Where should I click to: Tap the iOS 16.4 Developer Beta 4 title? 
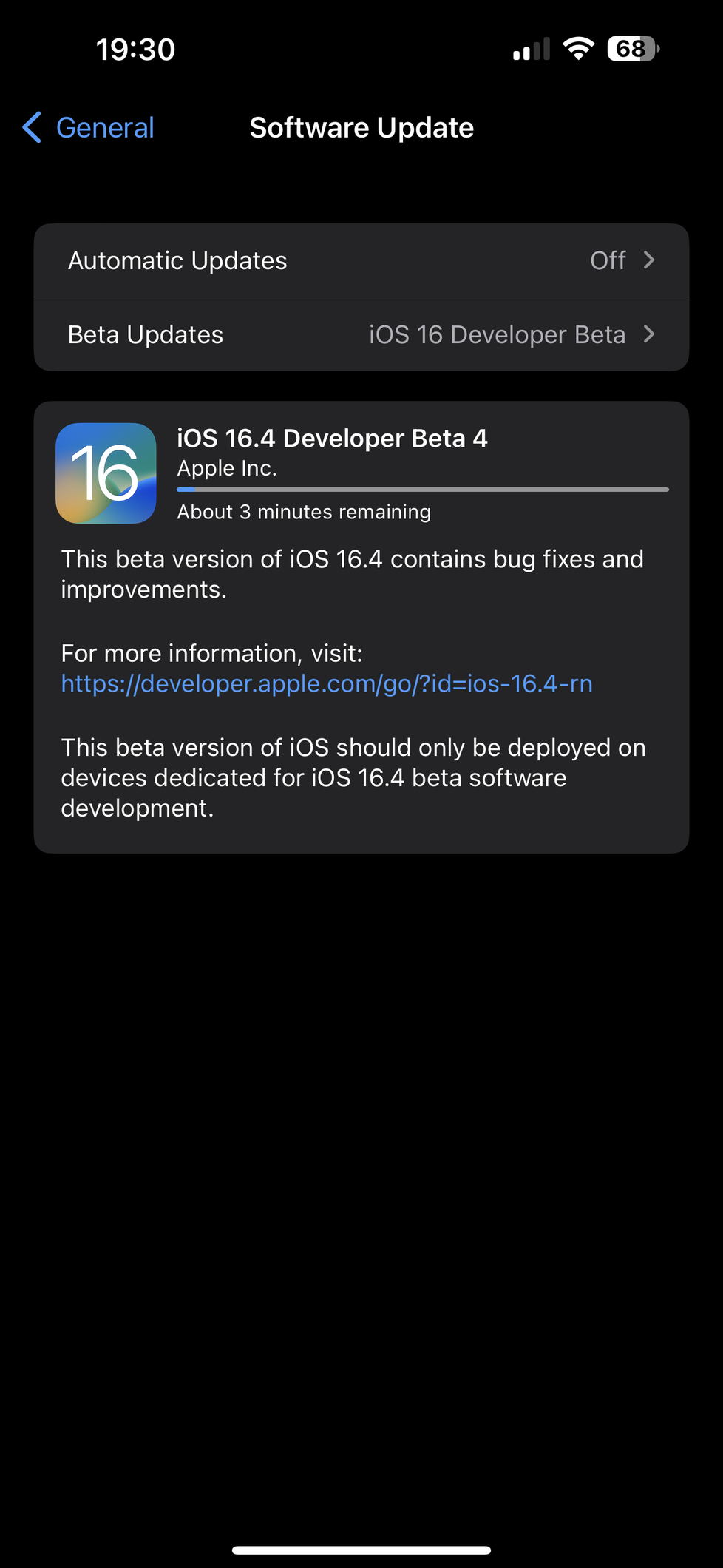(332, 438)
